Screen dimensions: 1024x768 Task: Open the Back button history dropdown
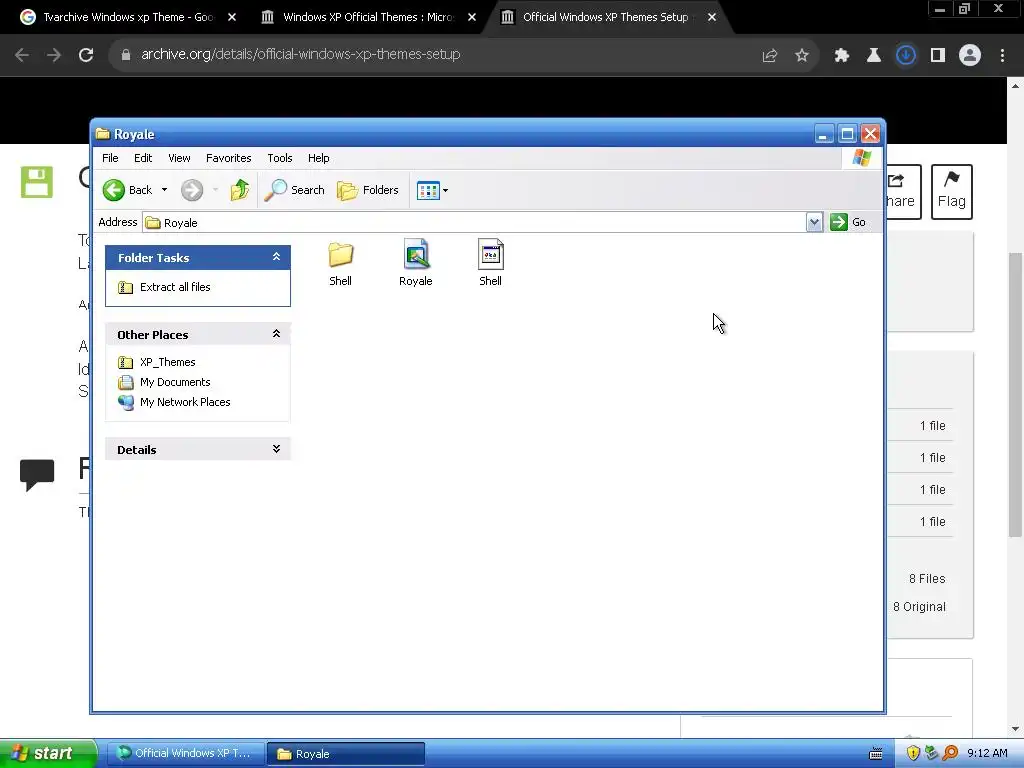click(x=165, y=190)
